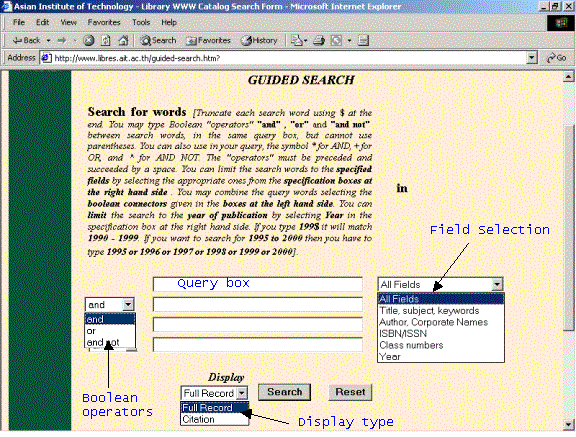Click the Refresh page icon
The height and width of the screenshot is (437, 576).
click(106, 40)
